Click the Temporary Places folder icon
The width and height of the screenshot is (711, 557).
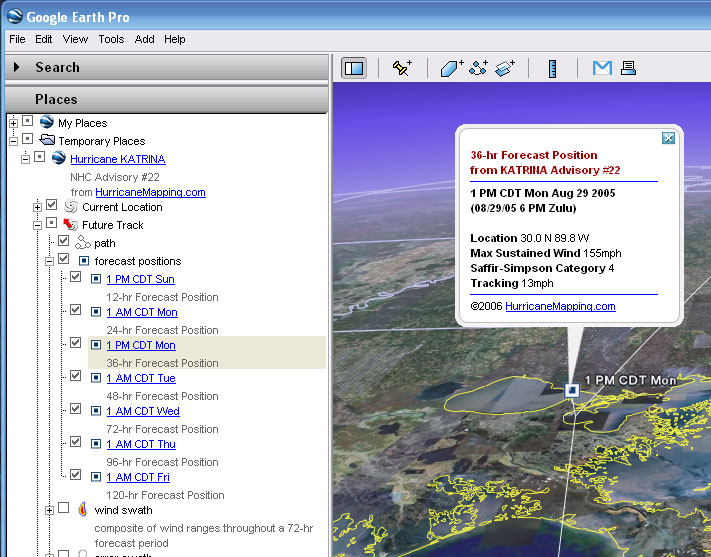click(47, 139)
